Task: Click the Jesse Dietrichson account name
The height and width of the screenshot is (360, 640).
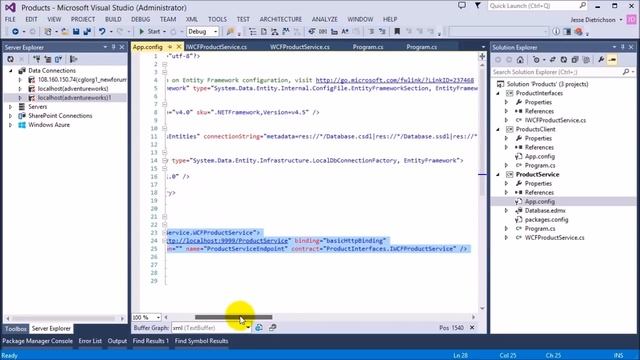Action: [x=593, y=20]
